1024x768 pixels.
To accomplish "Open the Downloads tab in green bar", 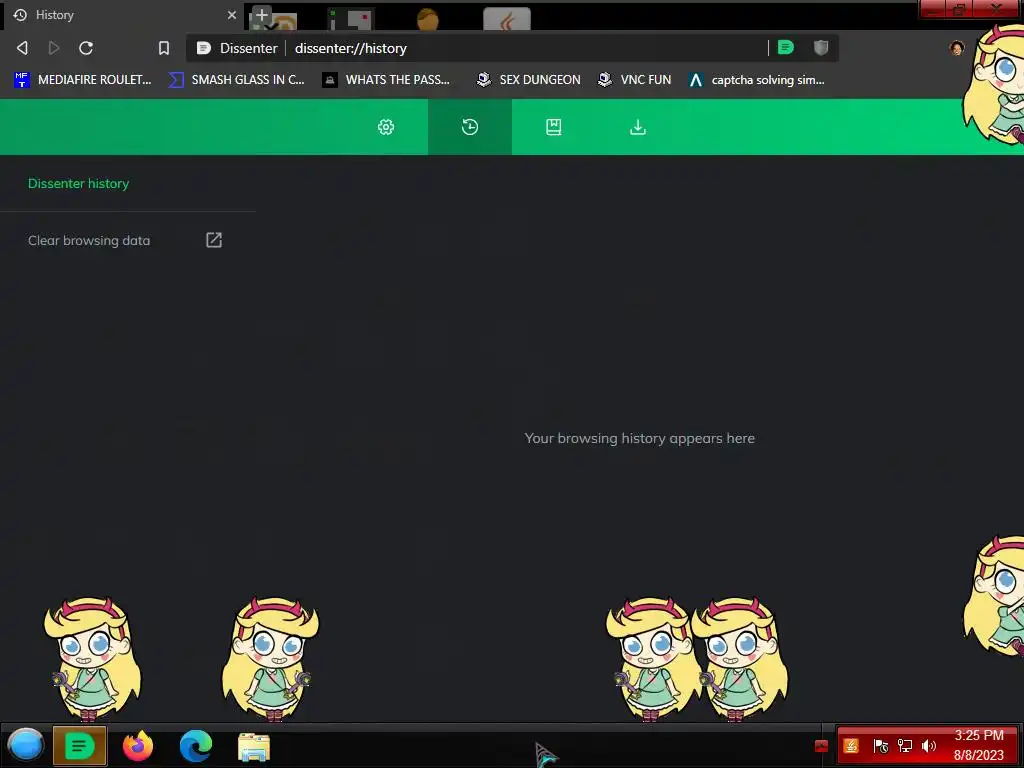I will 638,127.
